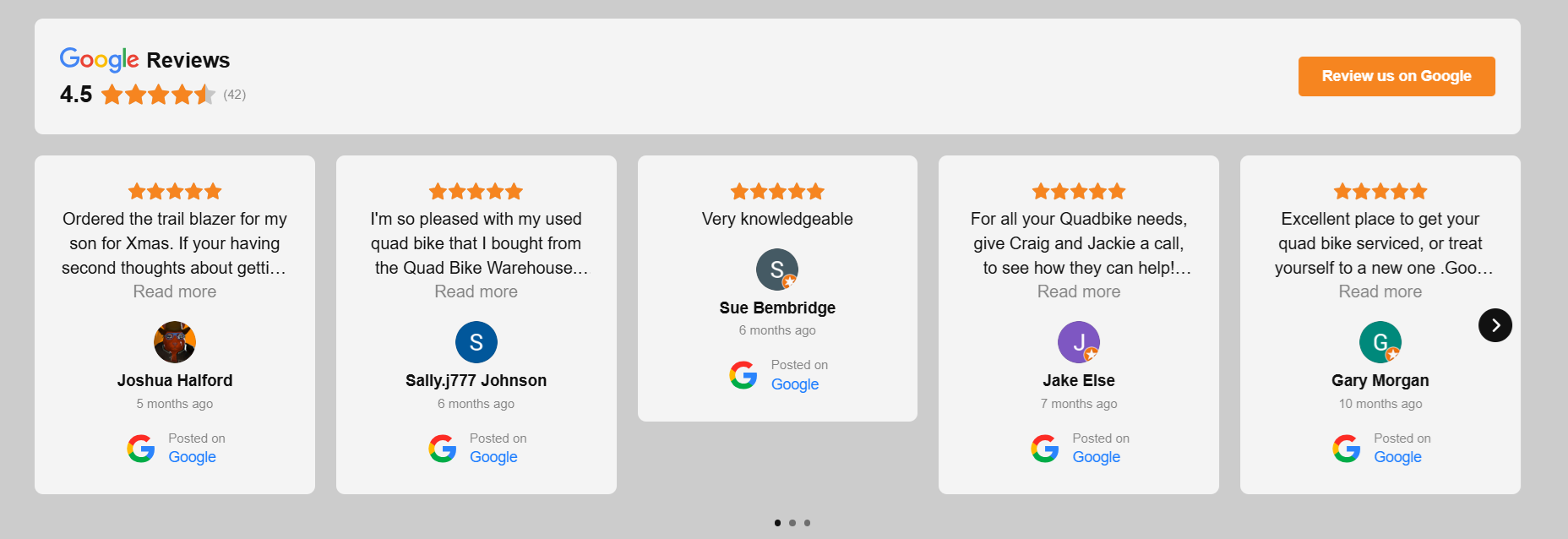1568x539 pixels.
Task: Expand Joshua Halford's review with Read more
Action: [x=175, y=291]
